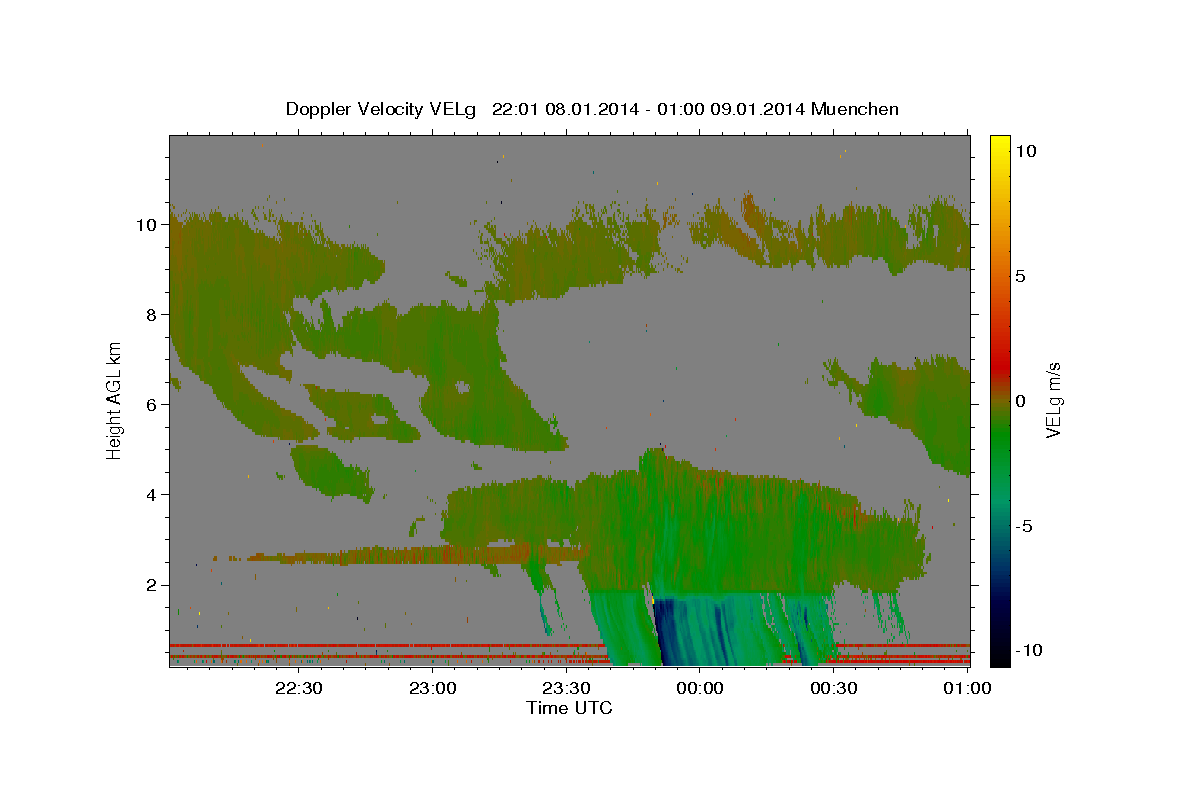Click the 23:30 time tick label
The image size is (1200, 800).
(x=566, y=688)
